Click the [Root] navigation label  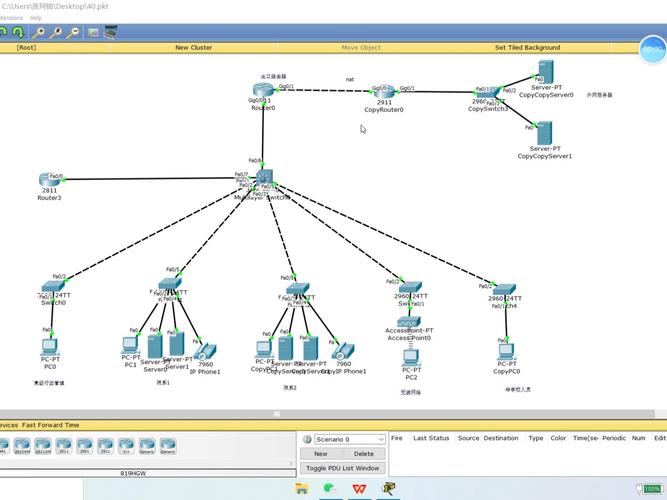pos(27,47)
